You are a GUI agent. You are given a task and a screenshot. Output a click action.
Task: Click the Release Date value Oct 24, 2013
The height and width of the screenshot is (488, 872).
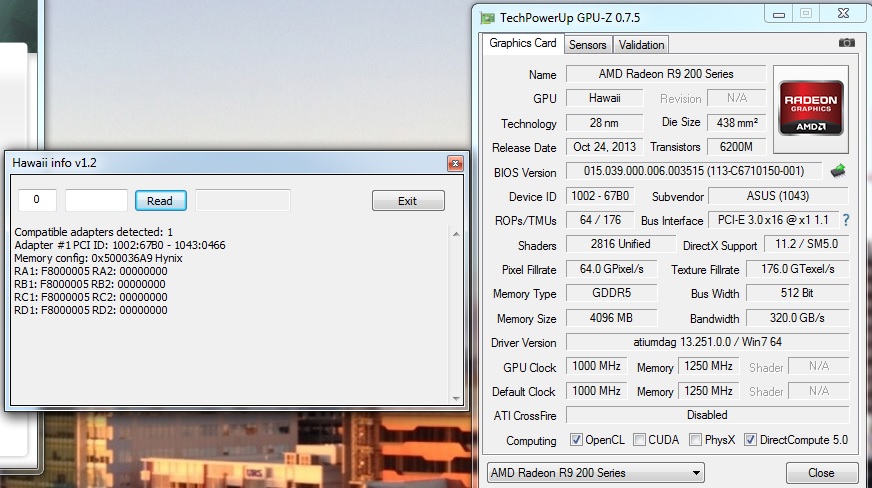tap(605, 147)
